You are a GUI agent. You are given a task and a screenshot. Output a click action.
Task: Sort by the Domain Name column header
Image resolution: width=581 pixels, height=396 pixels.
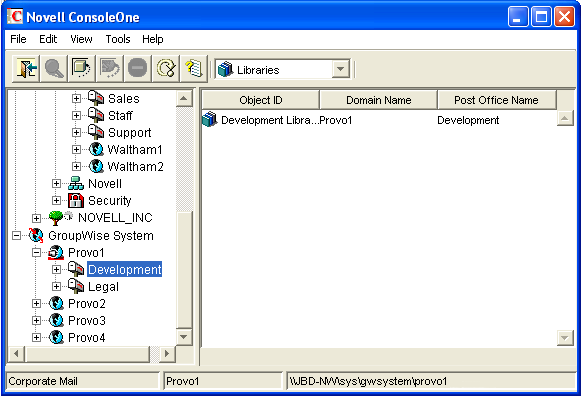click(x=378, y=100)
